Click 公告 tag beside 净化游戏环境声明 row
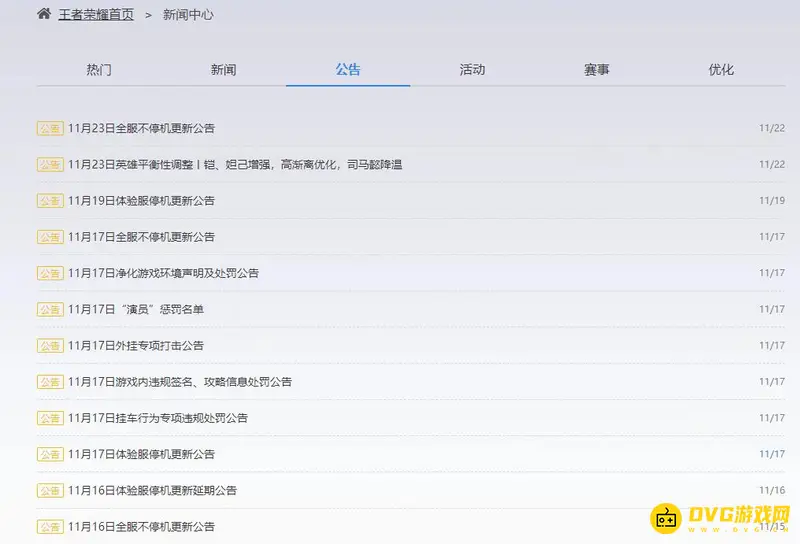Image resolution: width=800 pixels, height=544 pixels. coord(50,273)
